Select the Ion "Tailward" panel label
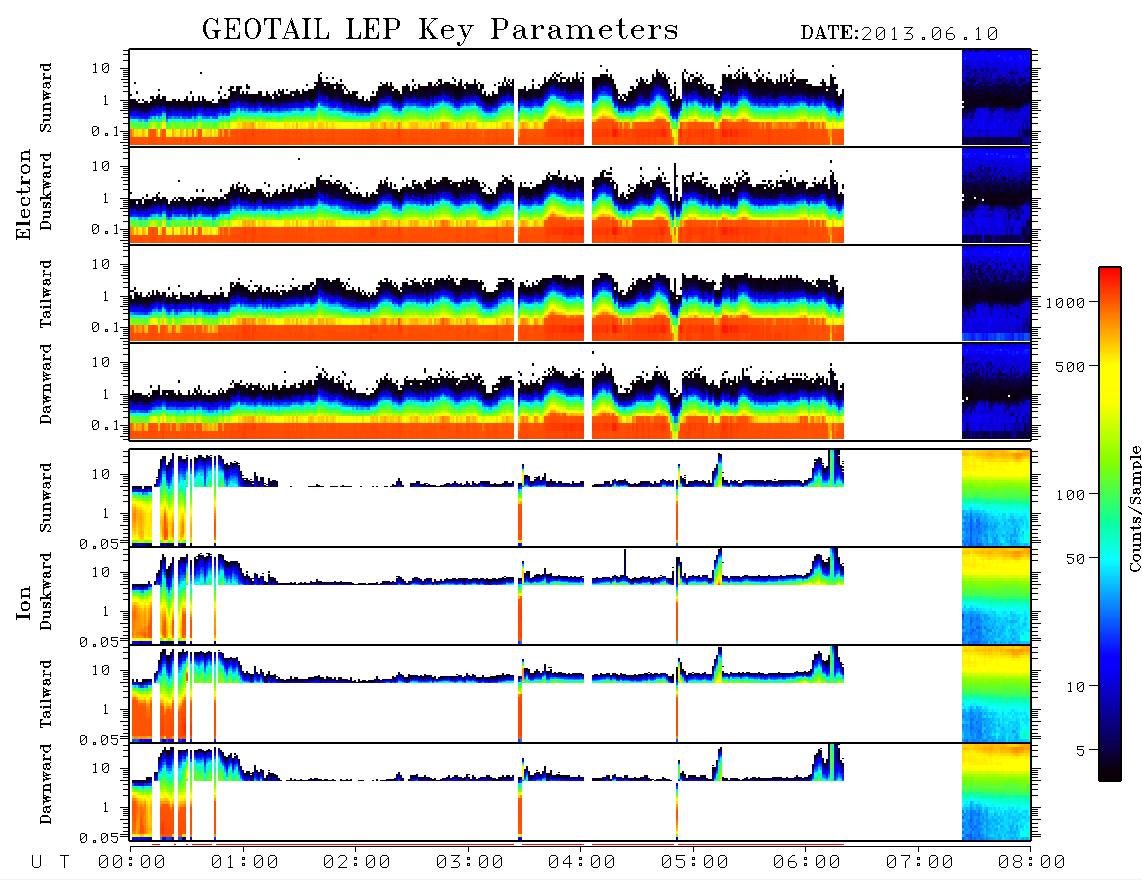The width and height of the screenshot is (1142, 880). click(46, 694)
